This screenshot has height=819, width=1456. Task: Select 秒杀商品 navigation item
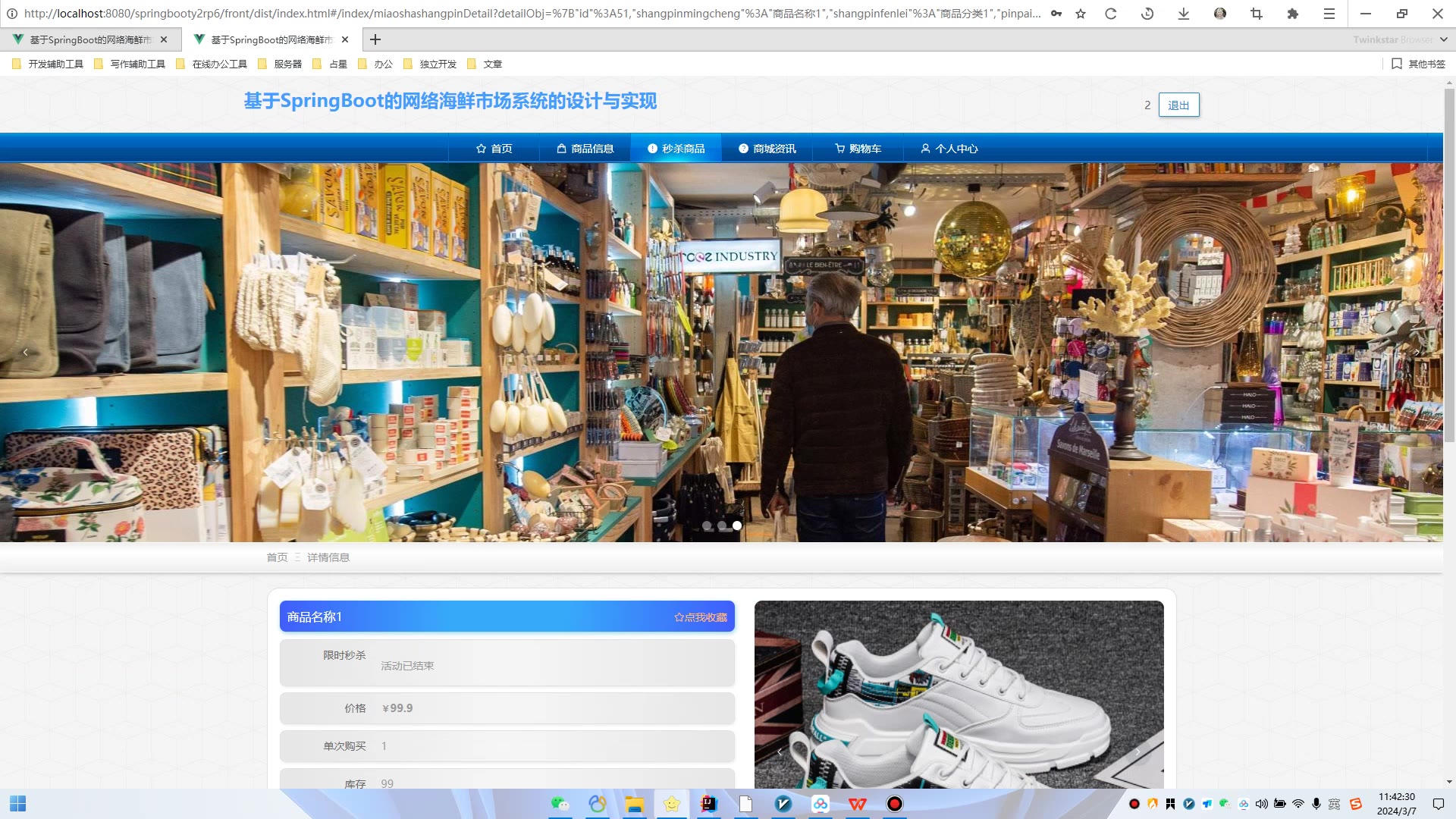tap(676, 149)
